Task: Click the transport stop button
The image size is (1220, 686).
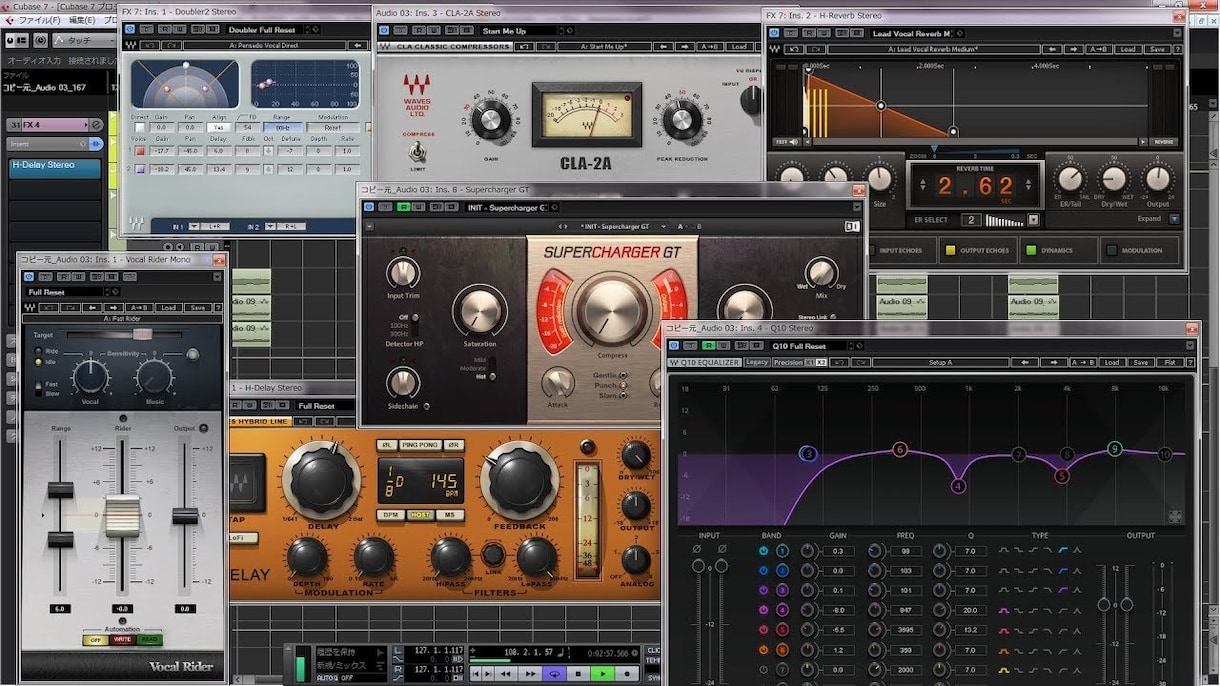Action: [578, 673]
